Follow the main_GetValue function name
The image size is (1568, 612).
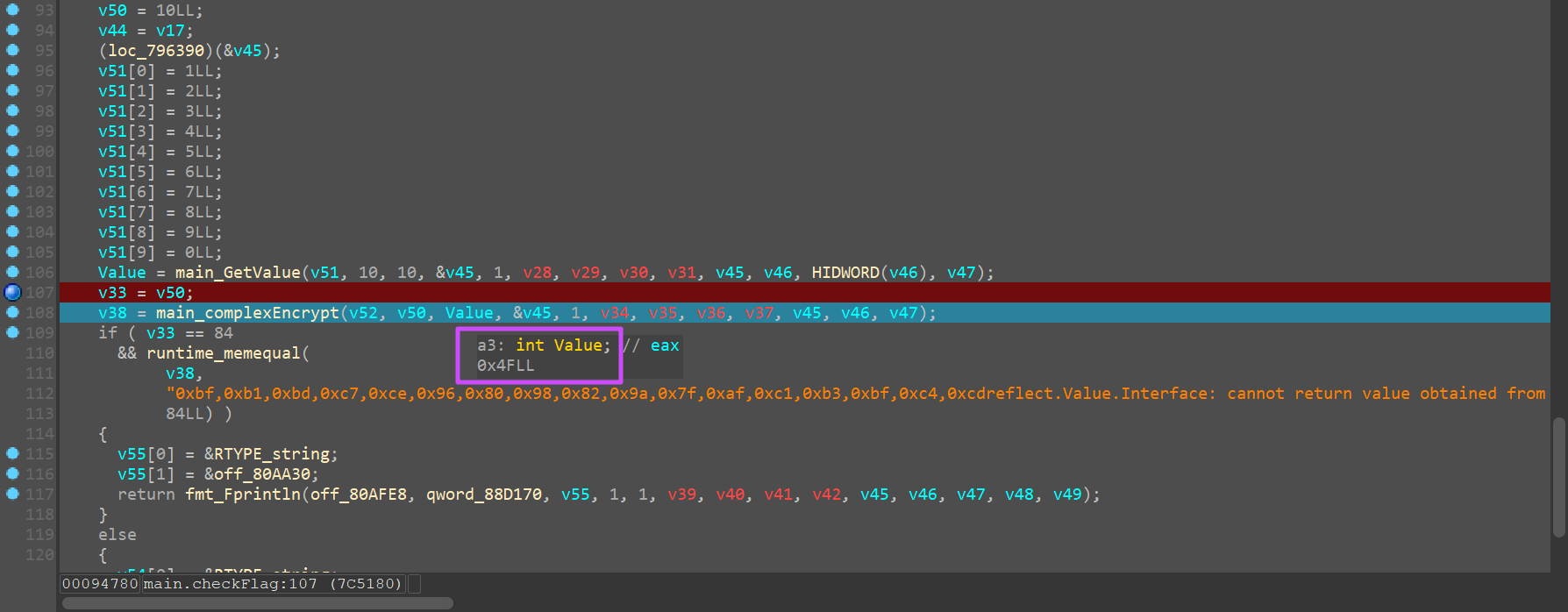237,273
